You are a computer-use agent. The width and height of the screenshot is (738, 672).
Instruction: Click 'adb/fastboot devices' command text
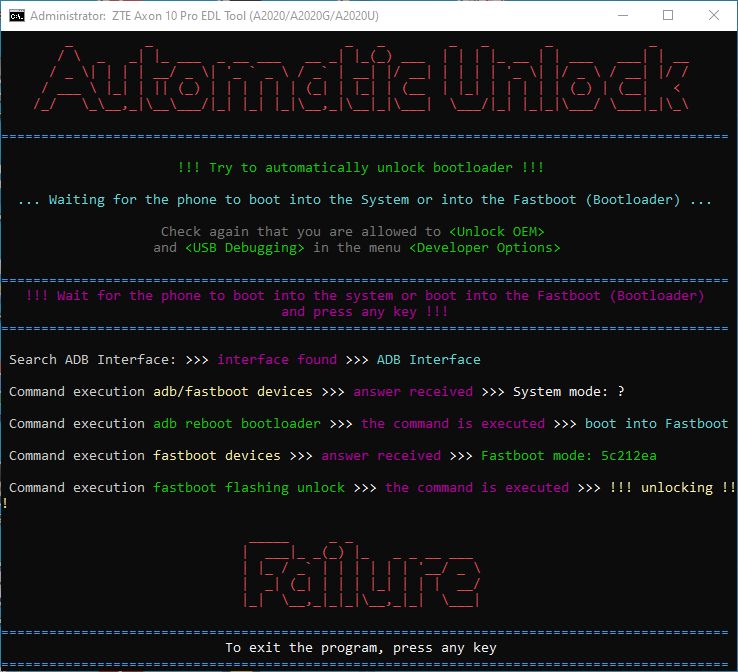233,392
